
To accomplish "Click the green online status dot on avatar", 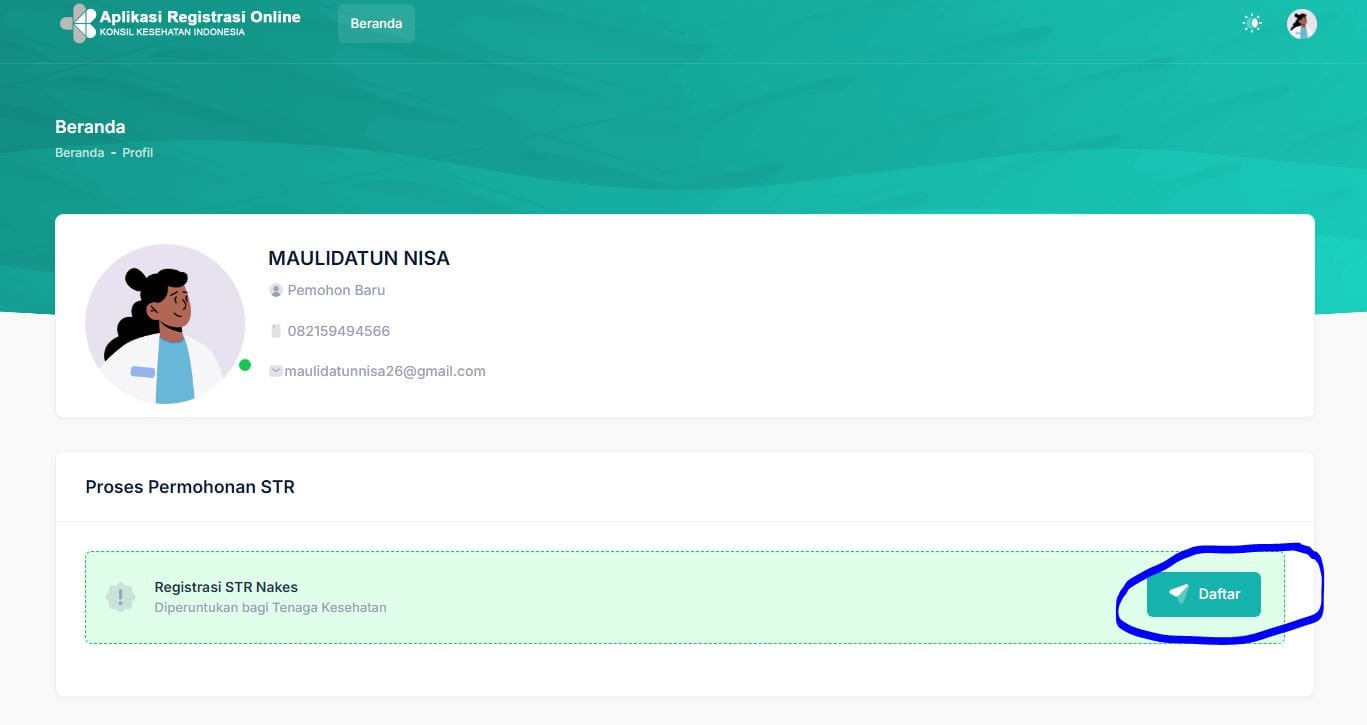I will pos(245,365).
